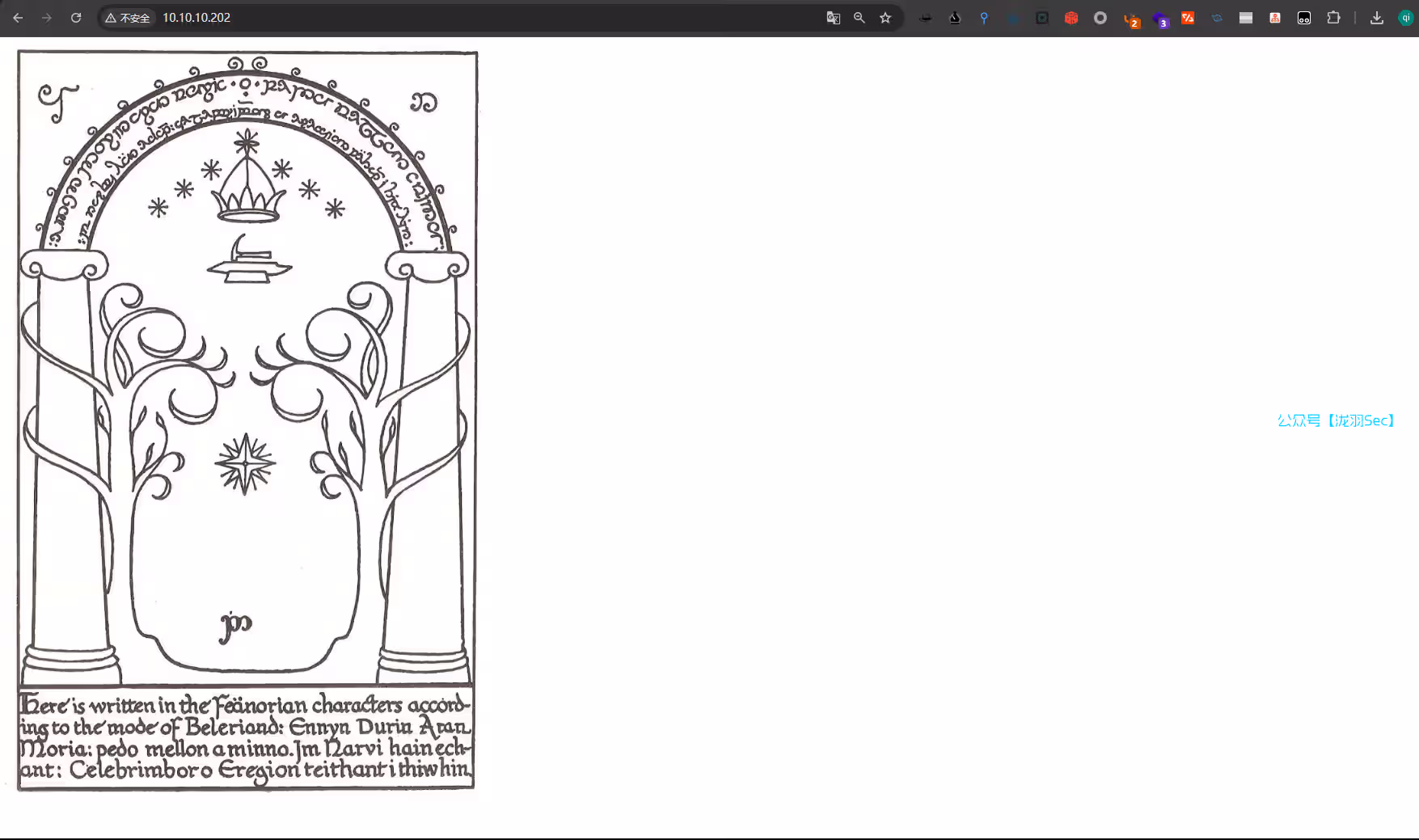Open the green qi profile avatar
Screen dimensions: 1419x840
(1406, 18)
